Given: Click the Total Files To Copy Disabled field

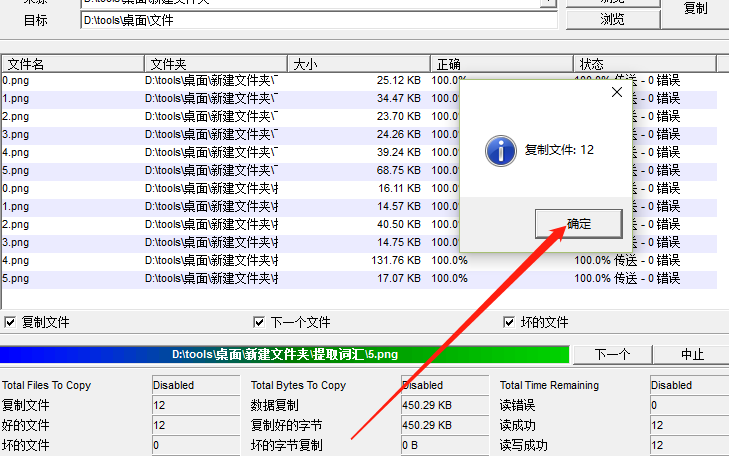Looking at the screenshot, I should click(196, 385).
